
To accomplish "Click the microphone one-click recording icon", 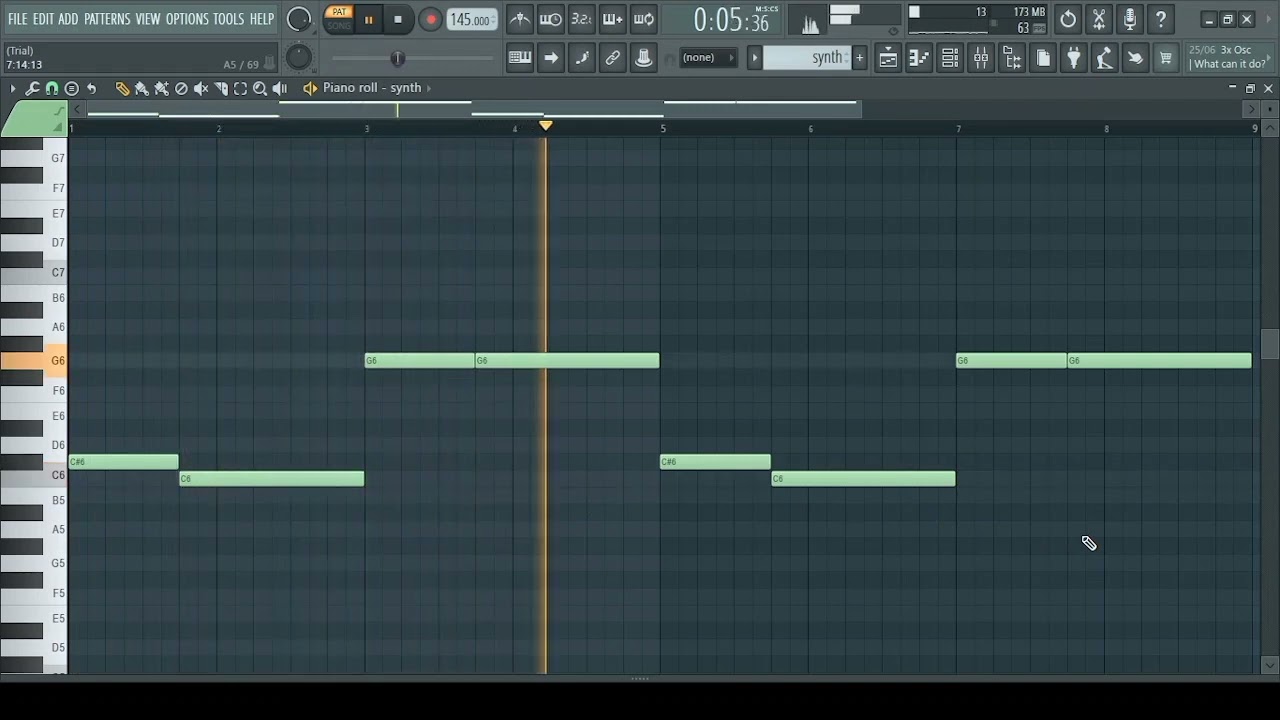I will [1130, 20].
